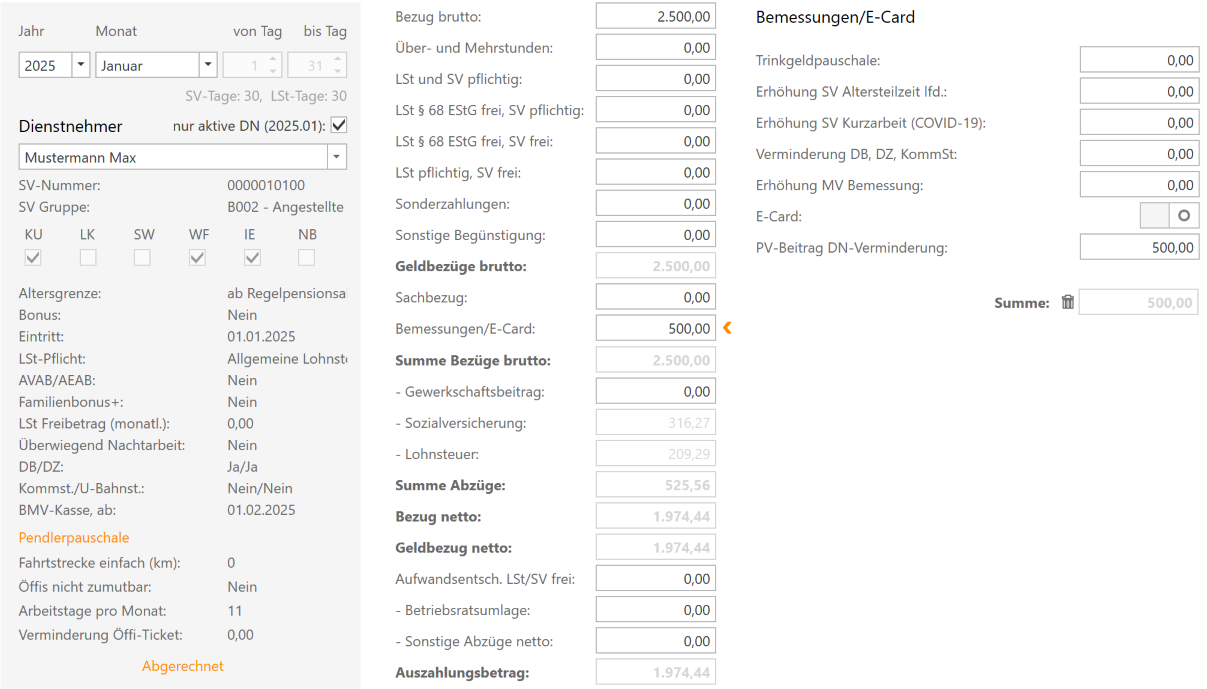
Task: Click the orange Abgerechnet link
Action: tap(183, 666)
